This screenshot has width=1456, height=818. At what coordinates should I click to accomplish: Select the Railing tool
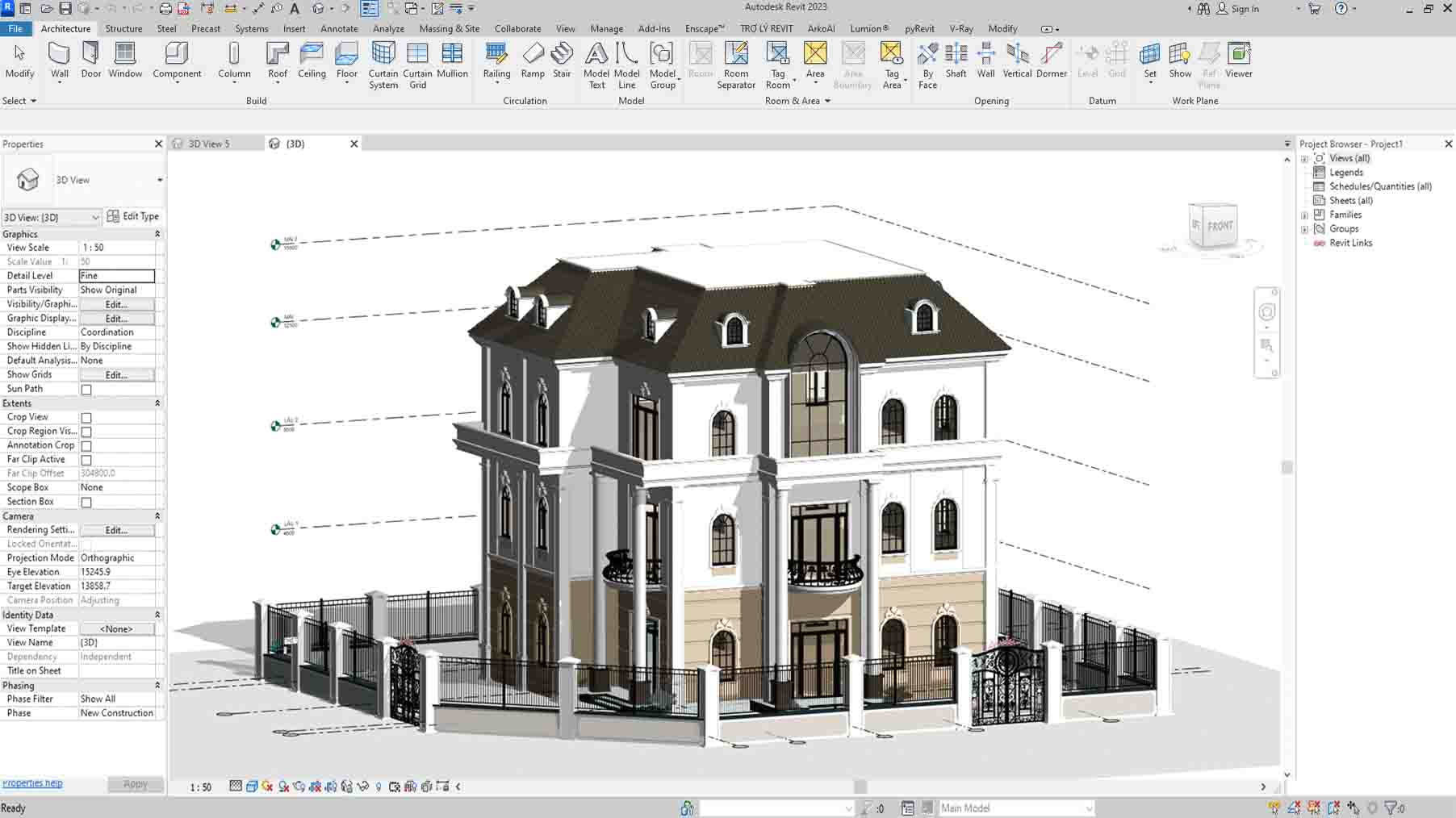496,61
